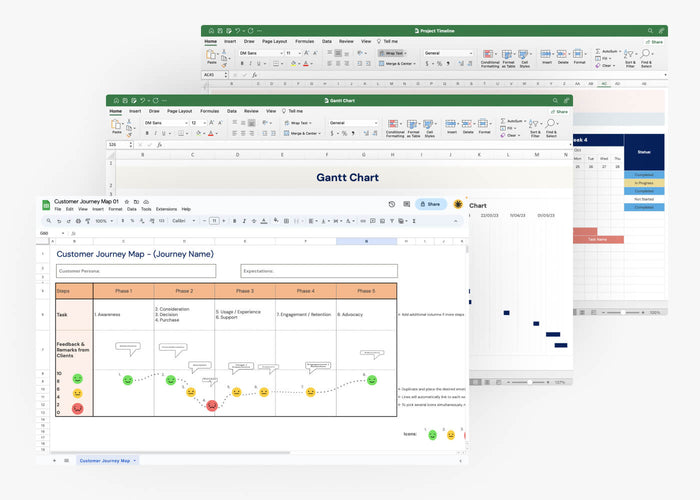Click Paste icon in Gantt Chart window
The image size is (700, 500).
coord(117,124)
